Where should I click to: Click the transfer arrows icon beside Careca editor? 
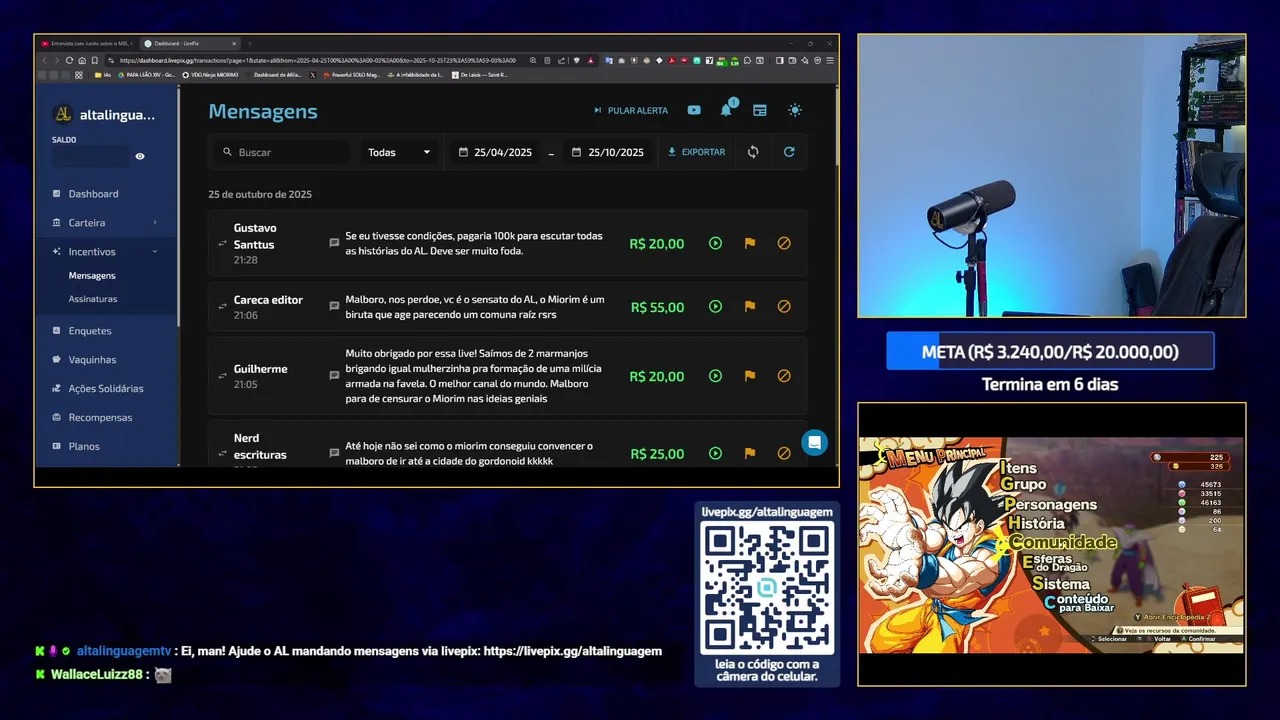click(222, 307)
